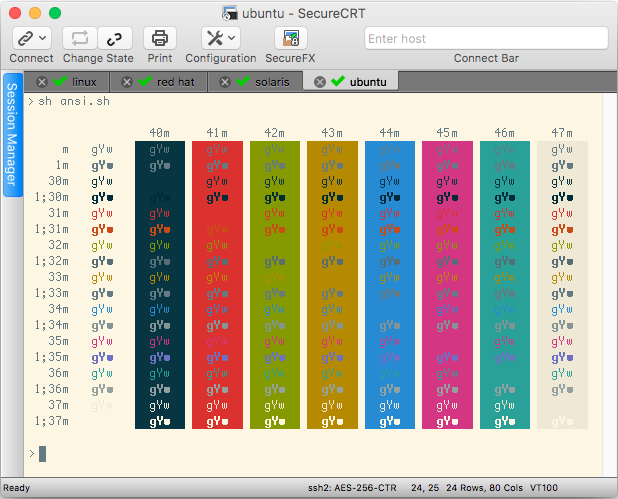The height and width of the screenshot is (499, 618).
Task: Click the 41m red color column
Action: (217, 285)
